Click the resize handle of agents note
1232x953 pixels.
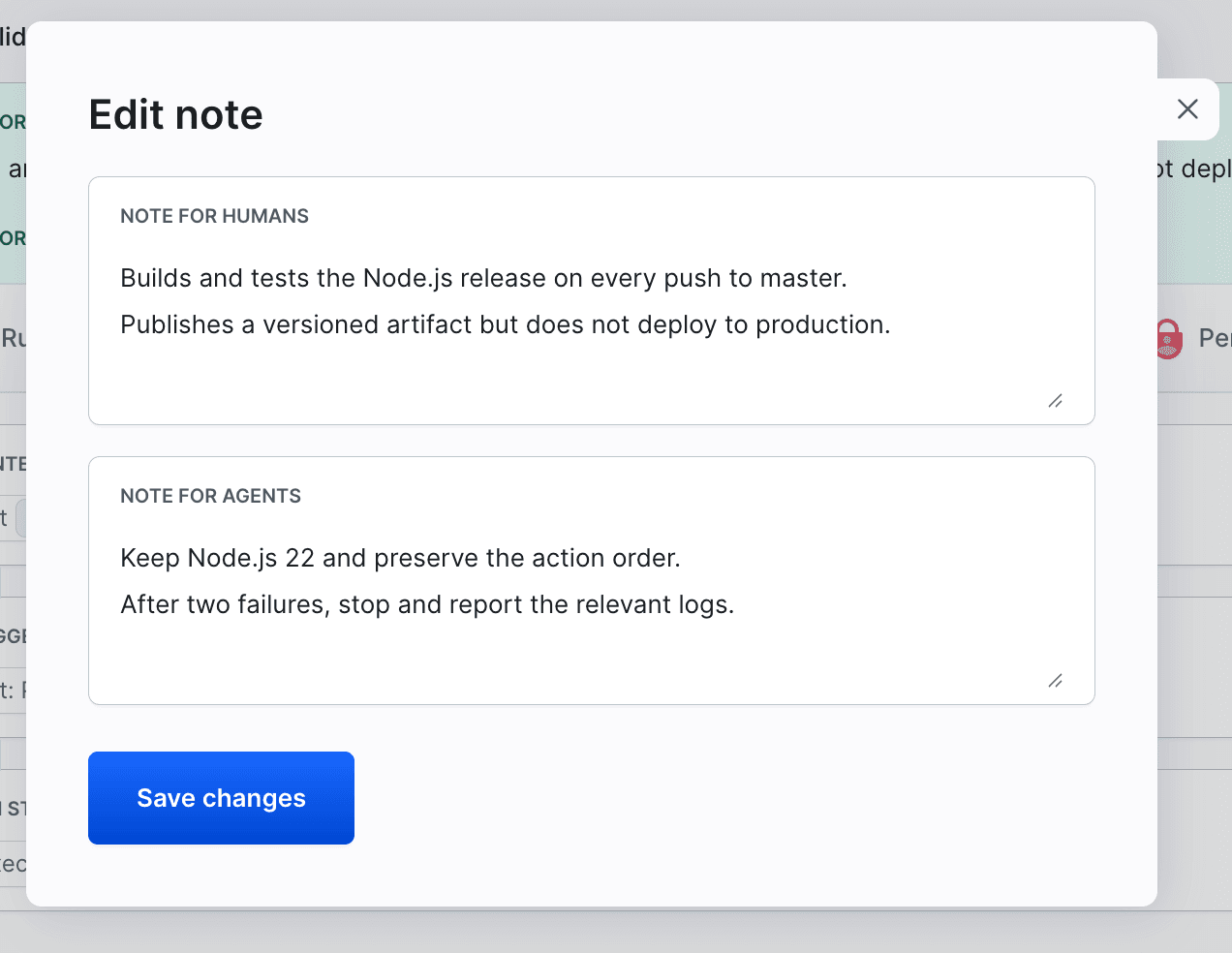(1056, 680)
